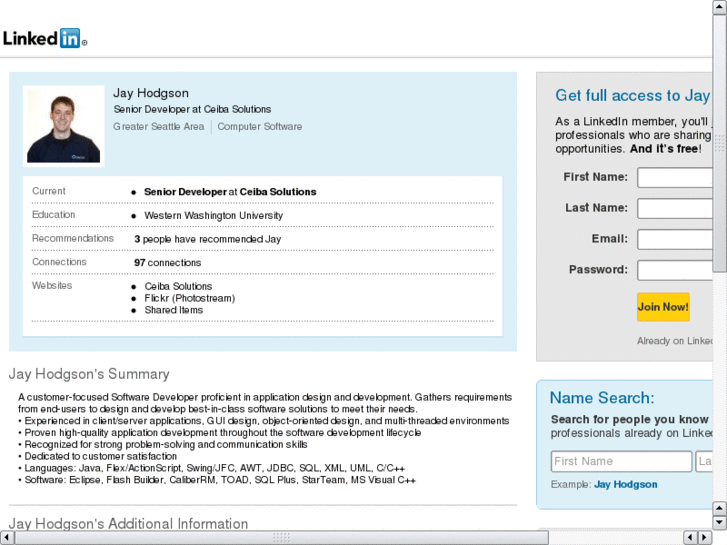The width and height of the screenshot is (727, 545).
Task: Click the LinkedIn logo
Action: 45,38
